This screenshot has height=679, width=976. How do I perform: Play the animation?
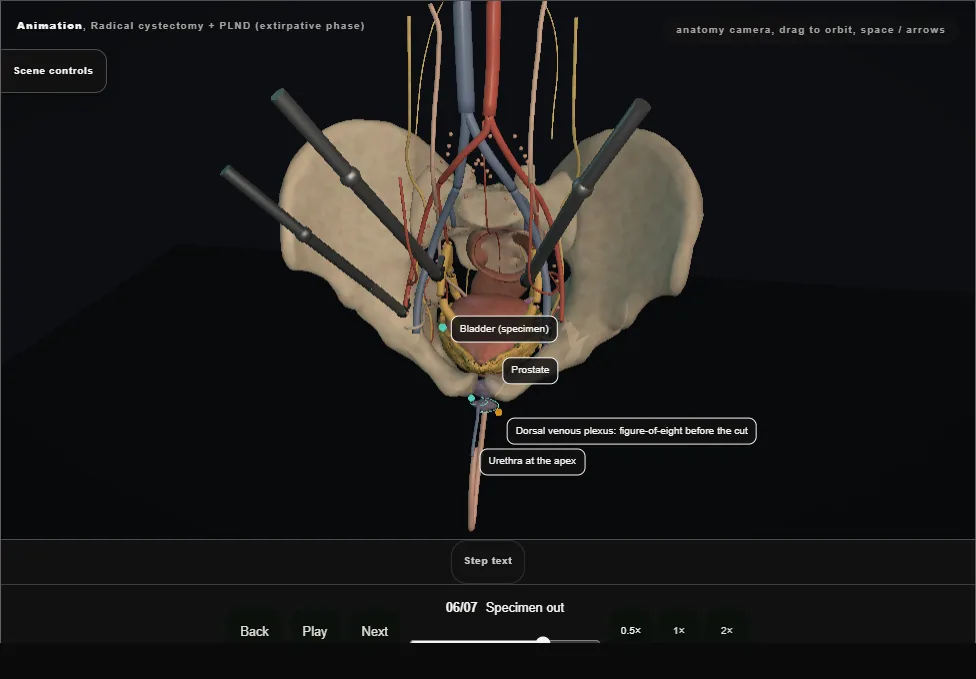pyautogui.click(x=315, y=631)
